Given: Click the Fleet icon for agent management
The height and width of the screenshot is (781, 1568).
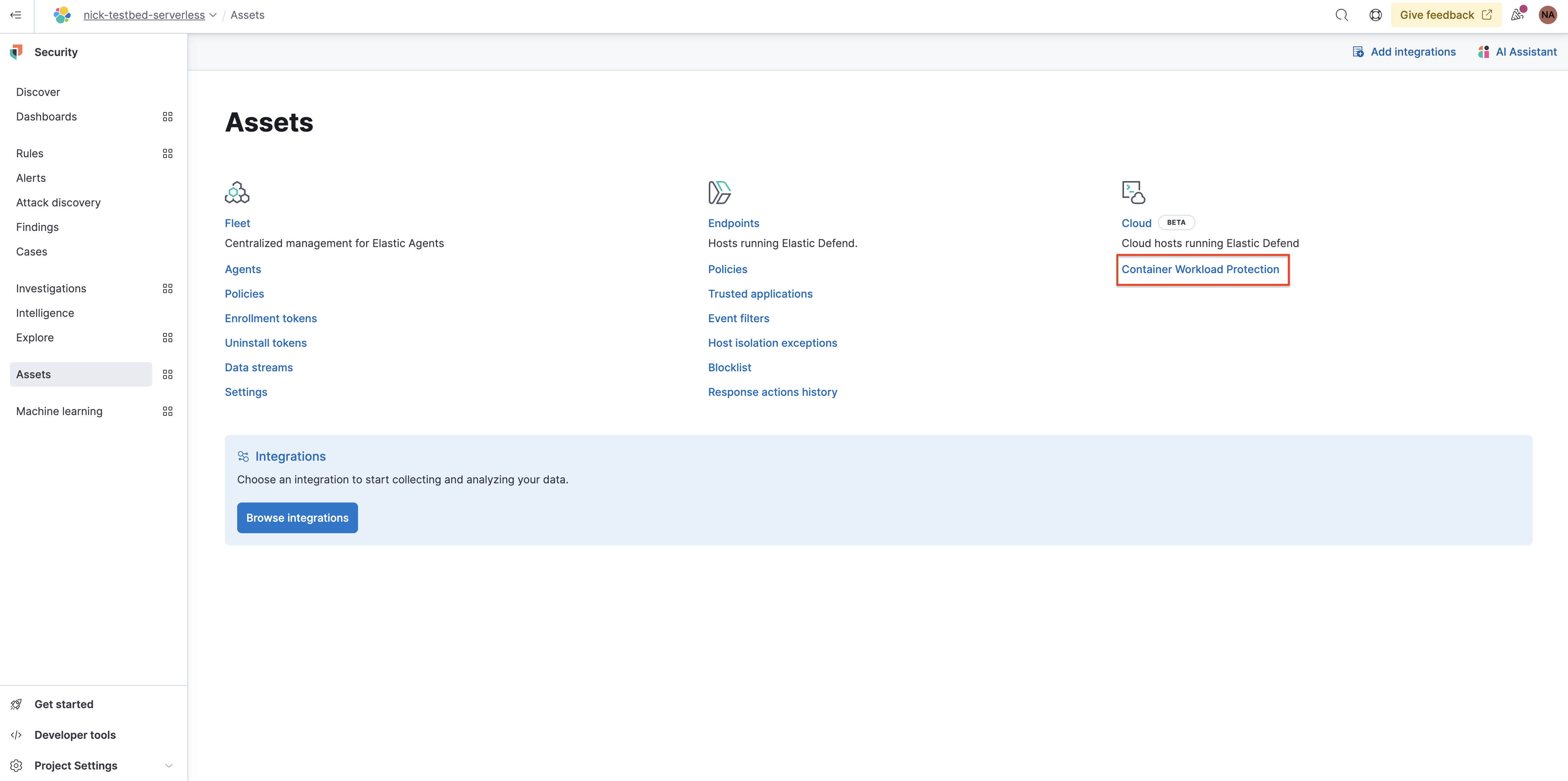Looking at the screenshot, I should 238,192.
